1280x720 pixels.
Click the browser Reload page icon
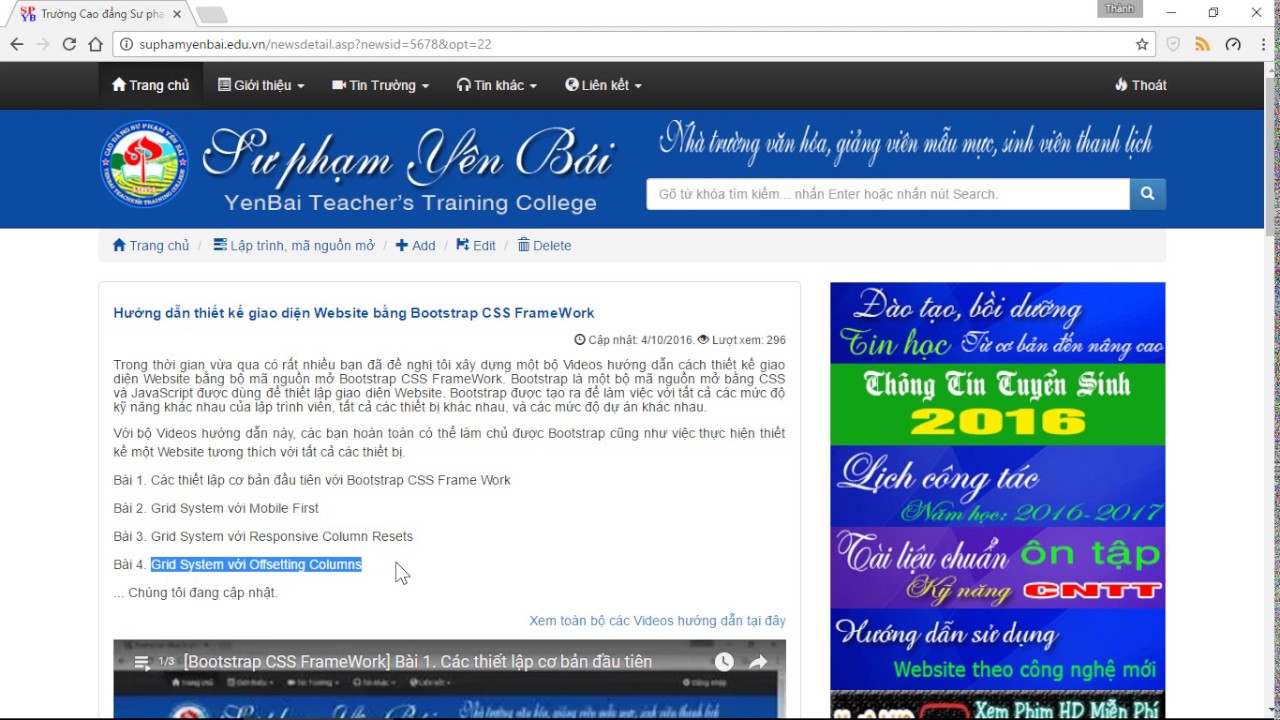[69, 44]
